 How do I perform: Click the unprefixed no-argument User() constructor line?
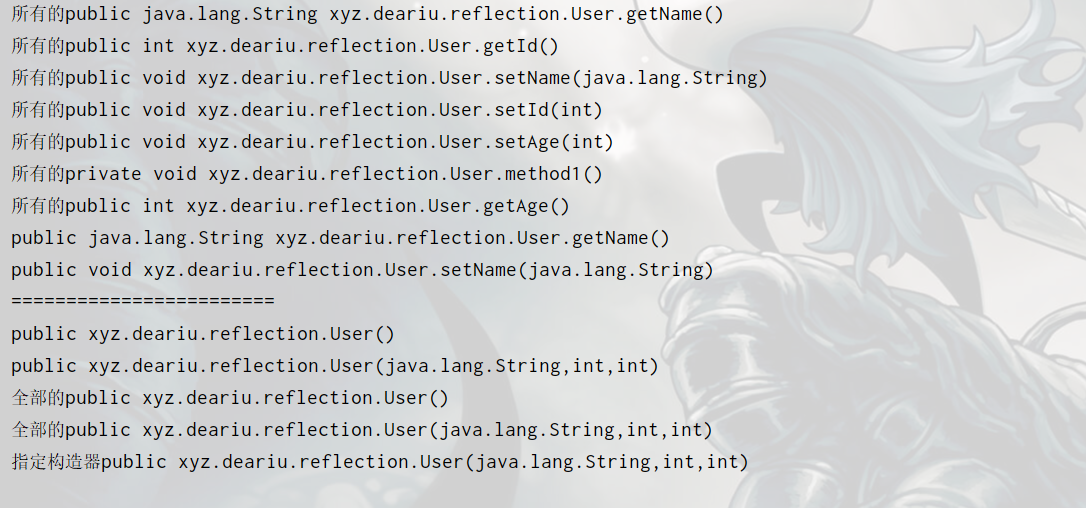click(x=203, y=334)
